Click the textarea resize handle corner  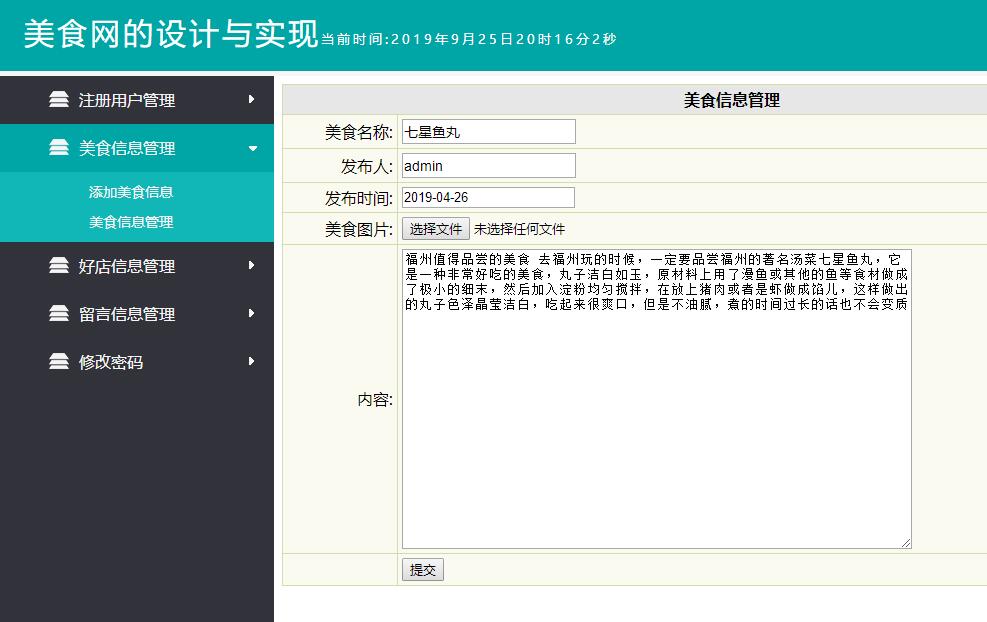coord(906,543)
